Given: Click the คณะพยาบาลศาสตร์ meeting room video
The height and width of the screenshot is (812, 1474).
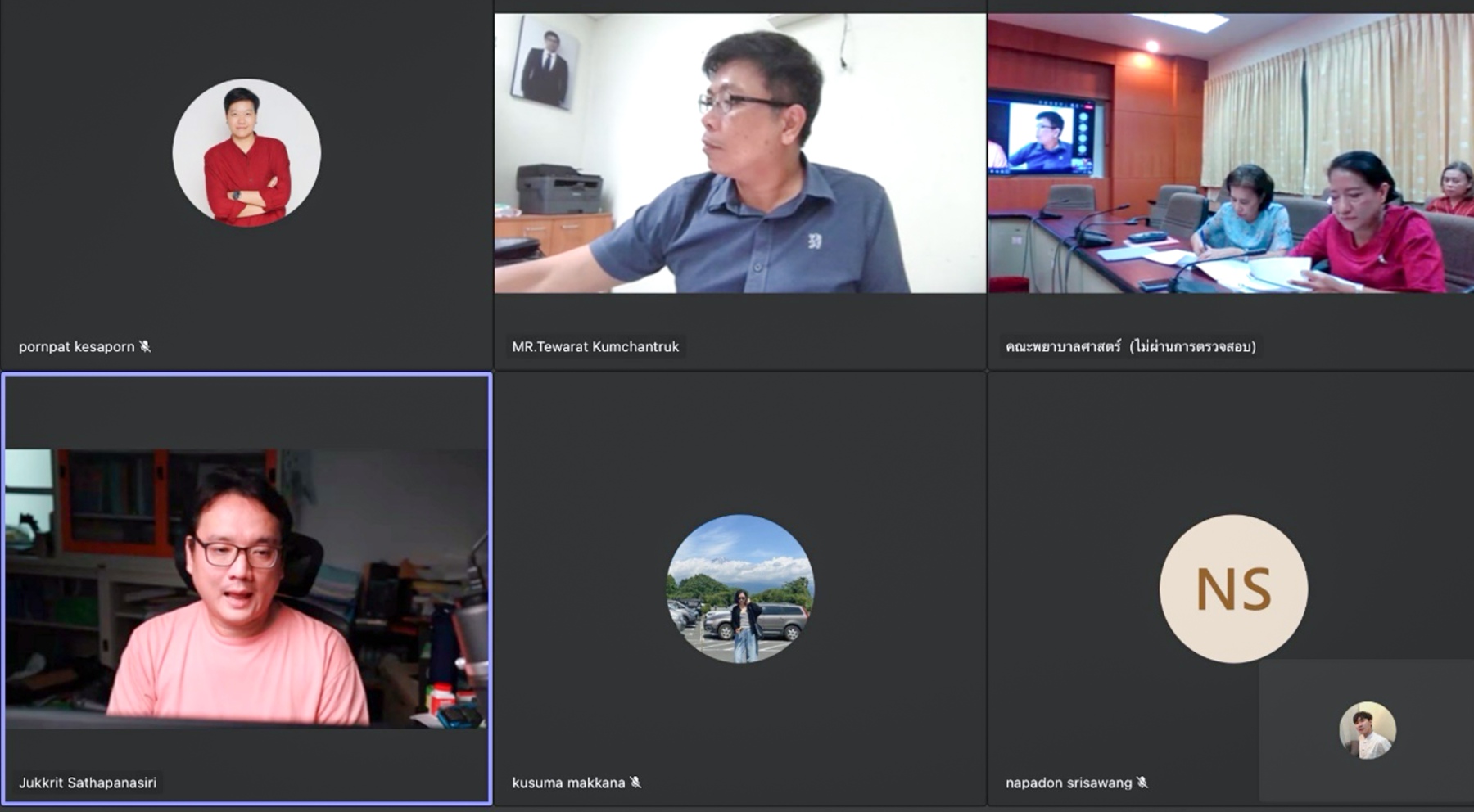Looking at the screenshot, I should pos(1230,153).
